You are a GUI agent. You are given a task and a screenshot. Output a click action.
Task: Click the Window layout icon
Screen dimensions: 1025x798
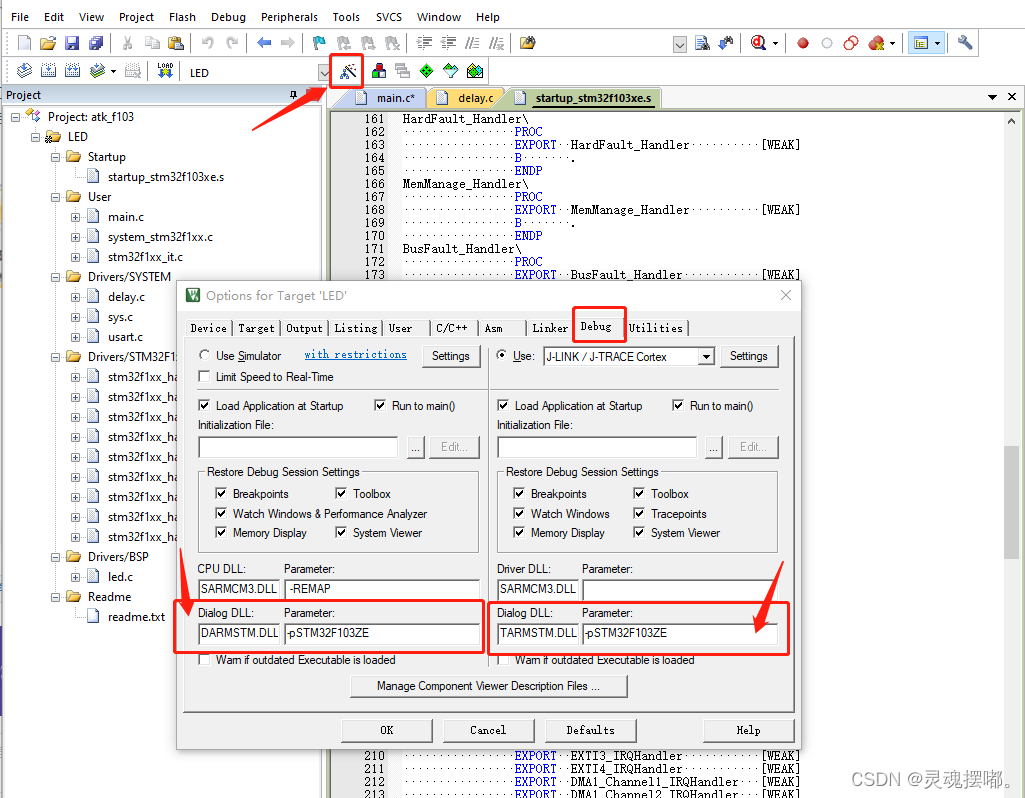[921, 43]
